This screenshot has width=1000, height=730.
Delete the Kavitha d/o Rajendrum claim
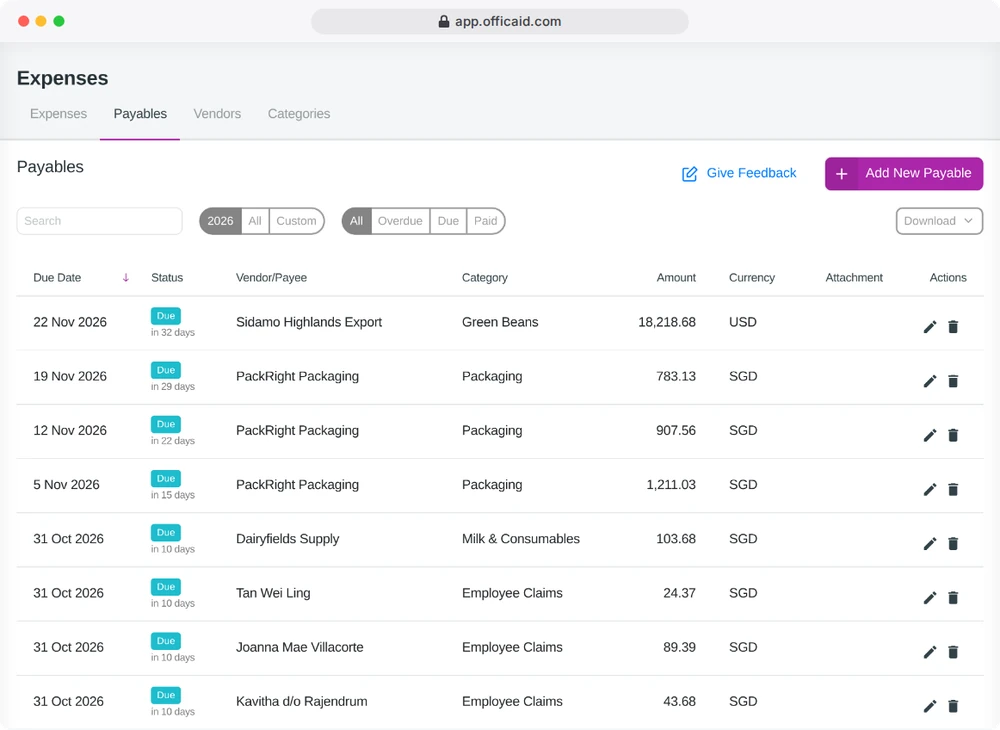[953, 706]
